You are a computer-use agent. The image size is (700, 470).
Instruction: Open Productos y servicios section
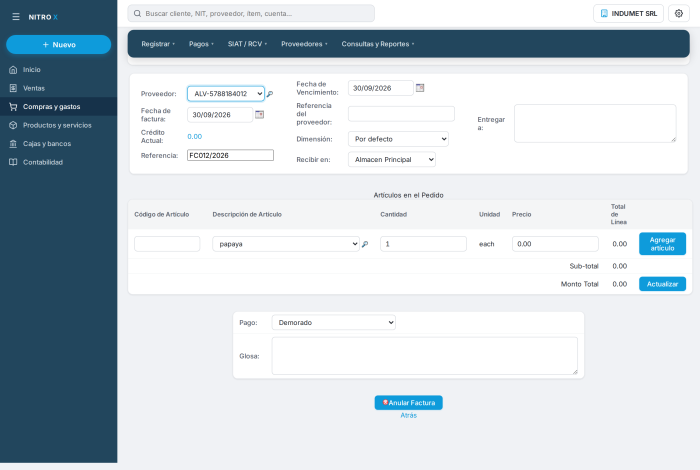[58, 125]
